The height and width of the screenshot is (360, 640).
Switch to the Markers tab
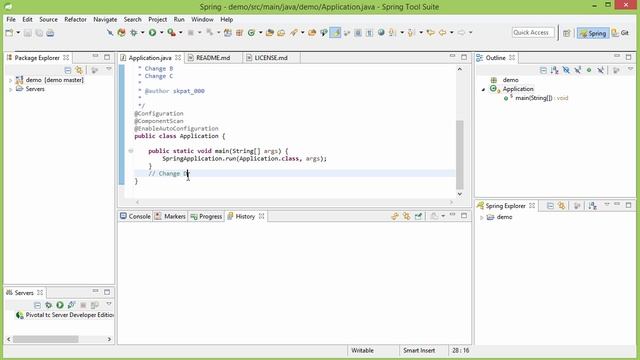point(170,216)
